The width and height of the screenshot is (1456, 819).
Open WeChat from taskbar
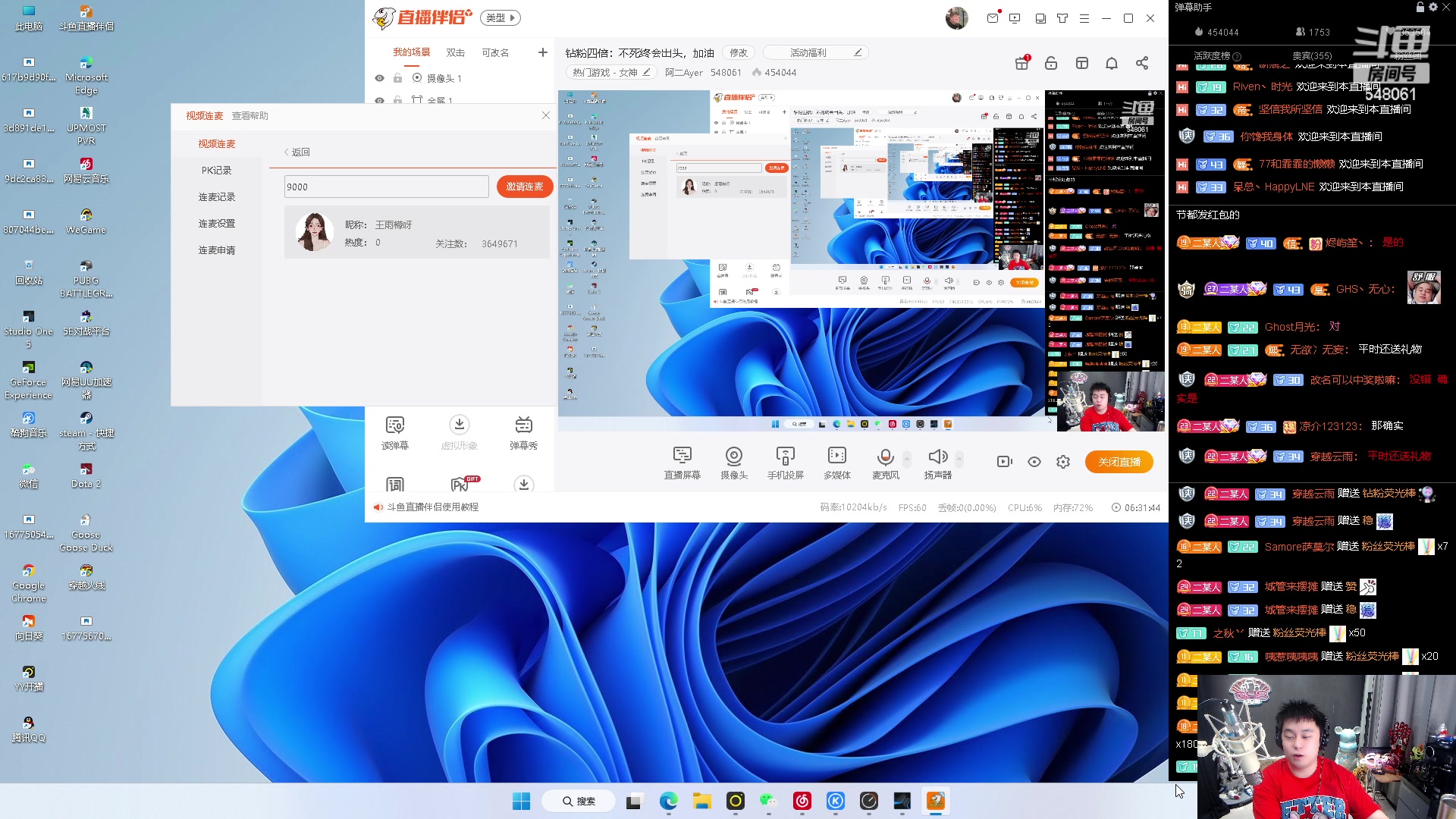768,801
